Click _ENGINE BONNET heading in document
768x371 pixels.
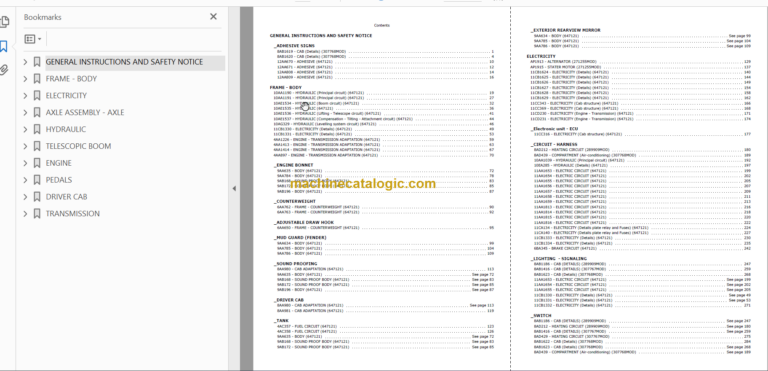pos(293,165)
